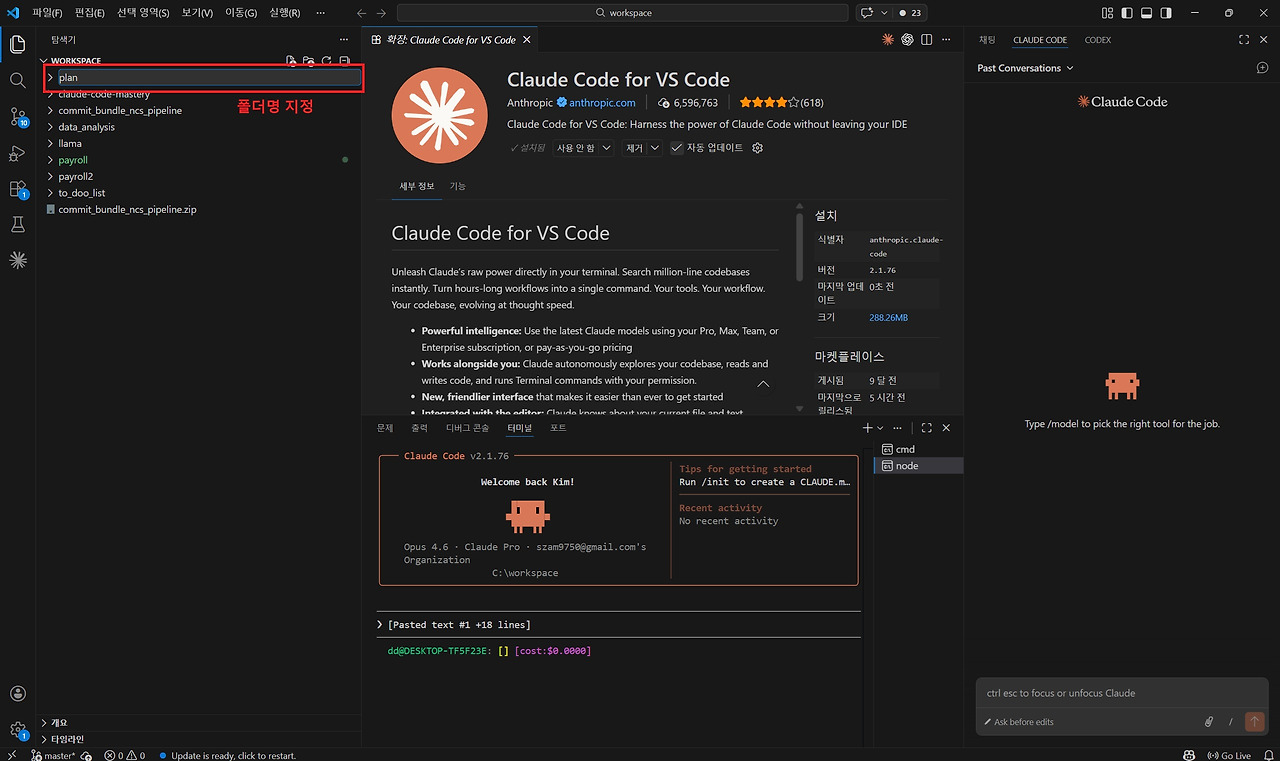
Task: Open the File menu
Action: coord(47,13)
